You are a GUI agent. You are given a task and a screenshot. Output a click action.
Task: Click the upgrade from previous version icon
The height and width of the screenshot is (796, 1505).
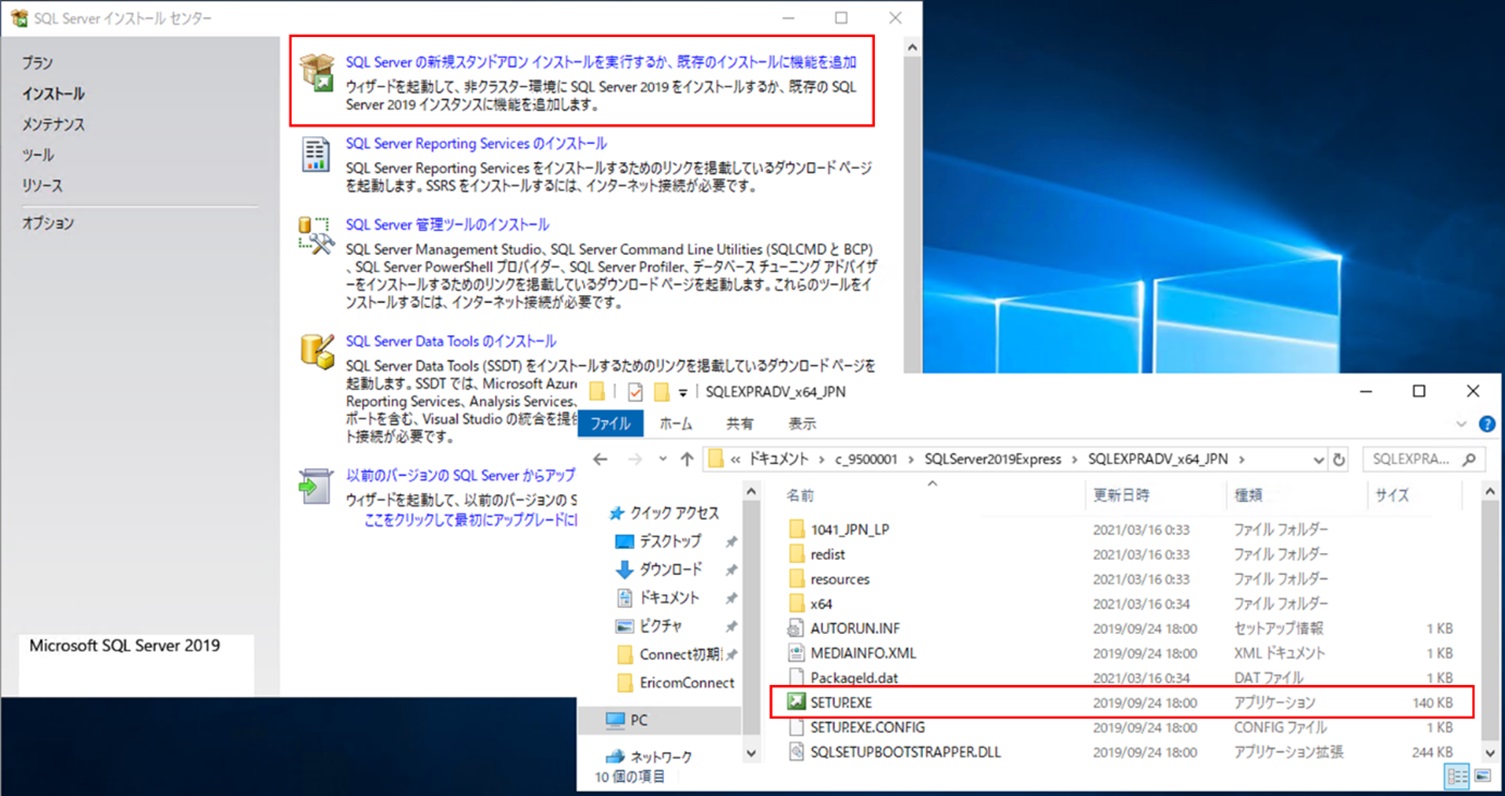point(316,486)
